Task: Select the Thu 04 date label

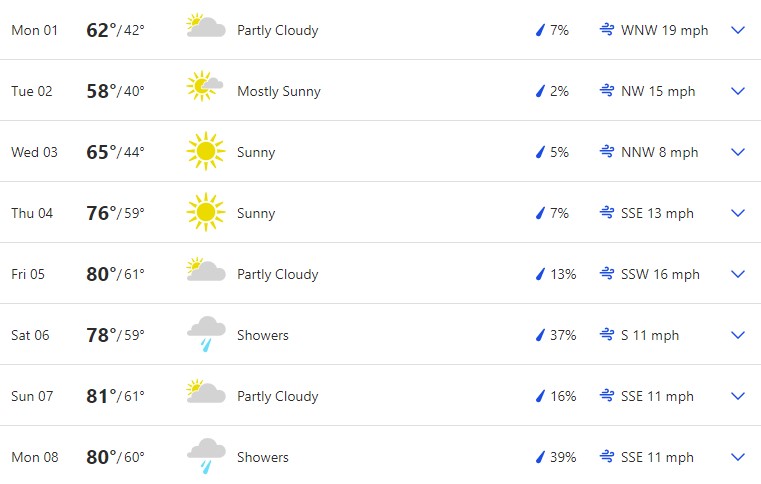Action: click(x=31, y=213)
